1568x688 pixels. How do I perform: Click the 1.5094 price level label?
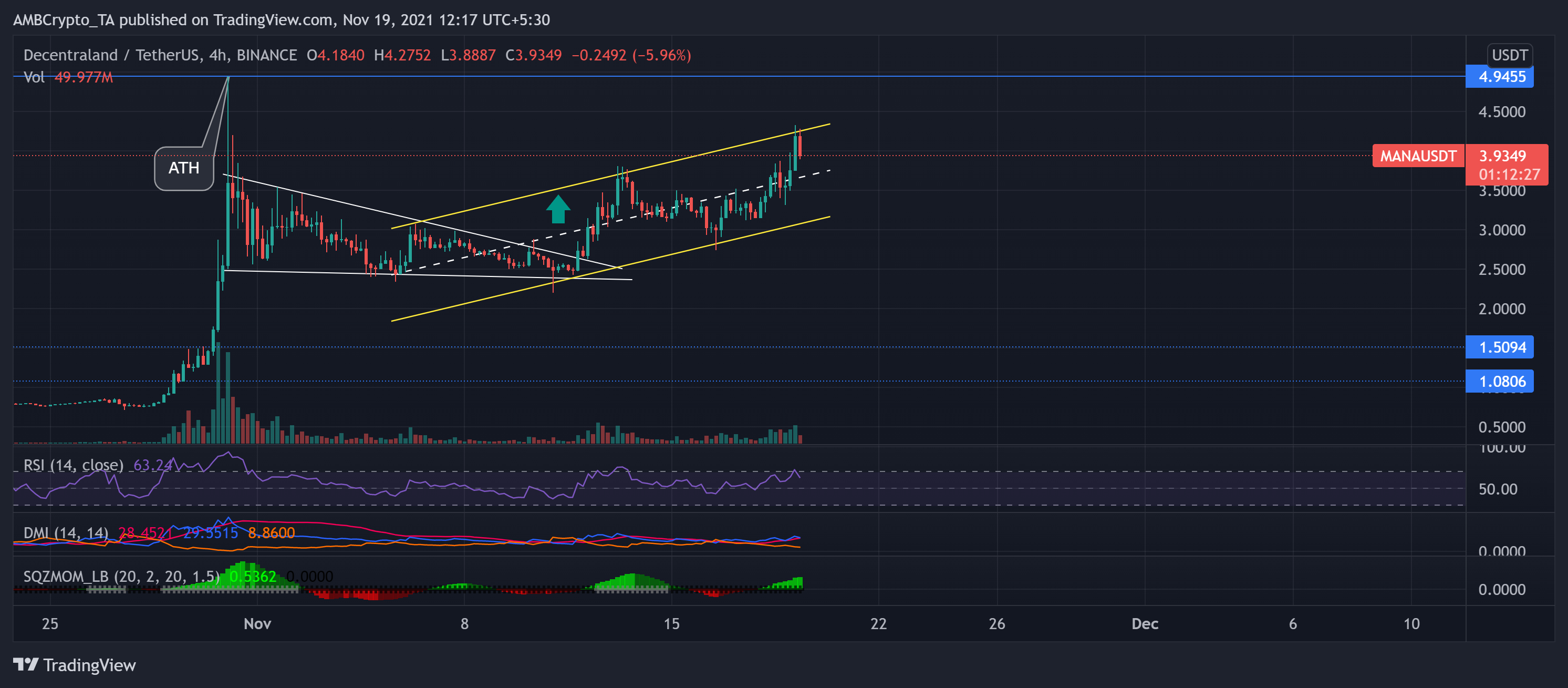[x=1501, y=347]
